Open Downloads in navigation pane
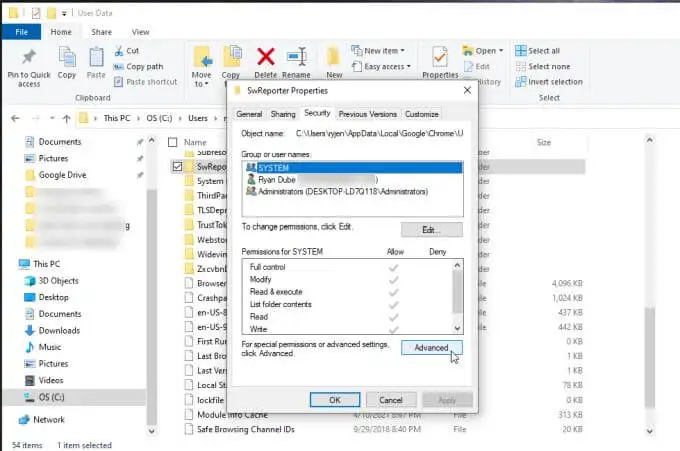This screenshot has width=680, height=451. coord(59,330)
